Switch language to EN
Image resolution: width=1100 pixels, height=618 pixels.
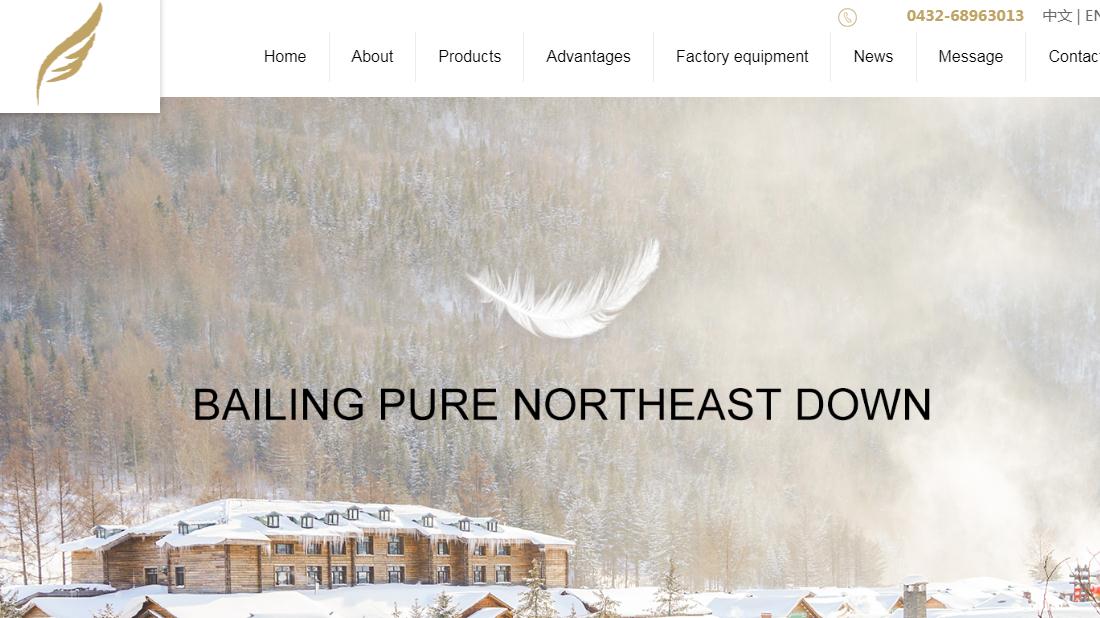1092,15
